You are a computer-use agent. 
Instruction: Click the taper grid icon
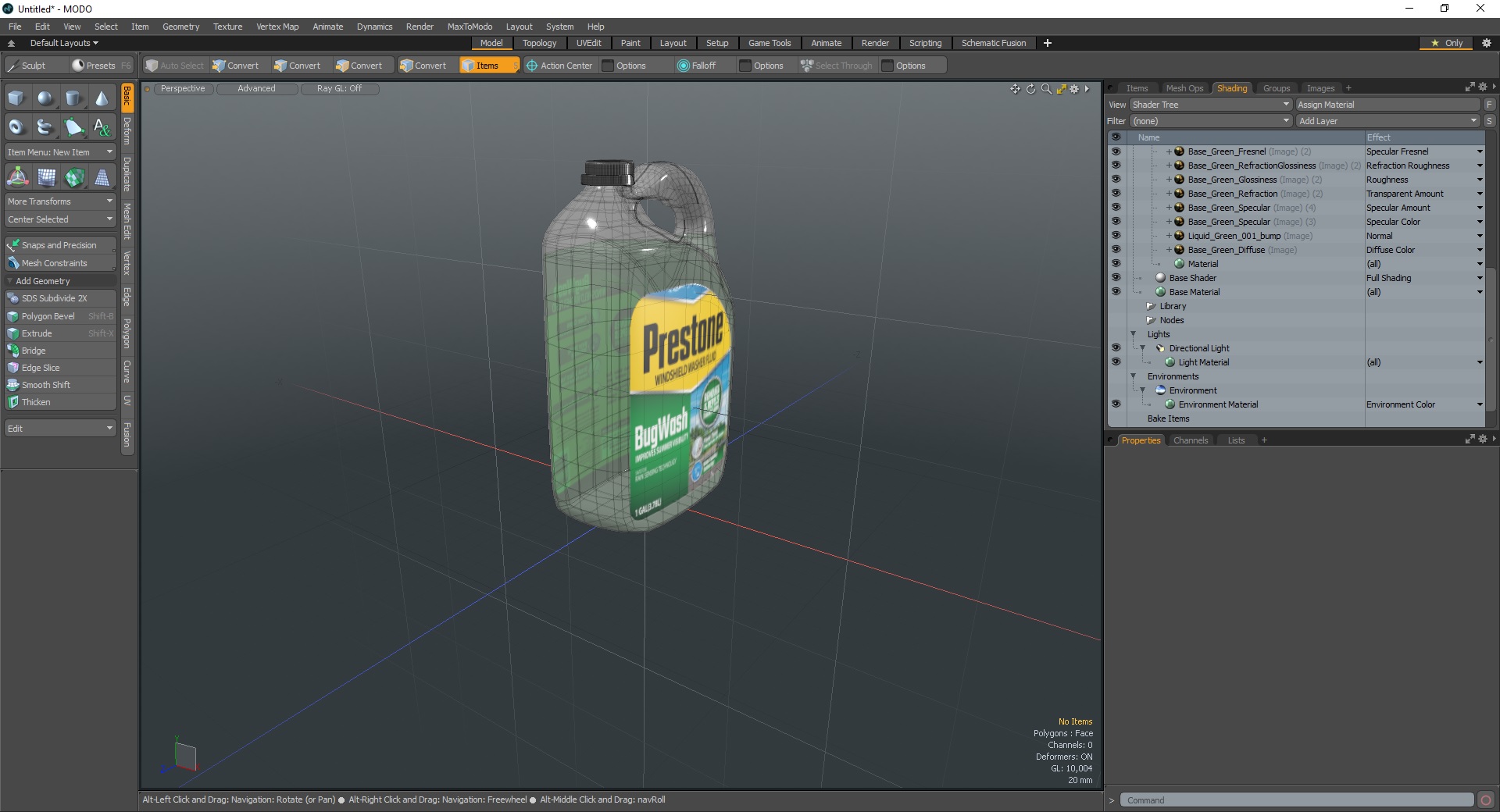(102, 178)
